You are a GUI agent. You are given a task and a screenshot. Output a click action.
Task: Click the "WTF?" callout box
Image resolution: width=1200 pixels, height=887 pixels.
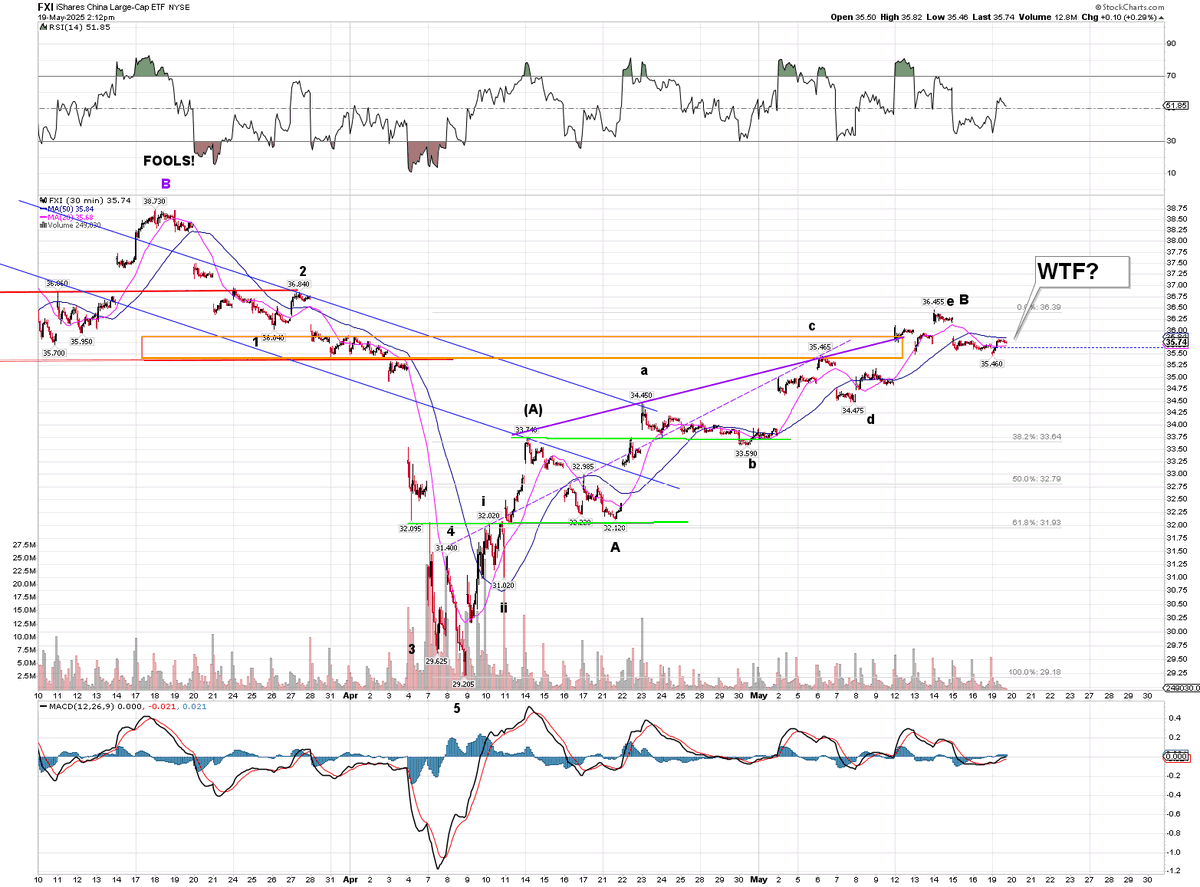(1082, 272)
